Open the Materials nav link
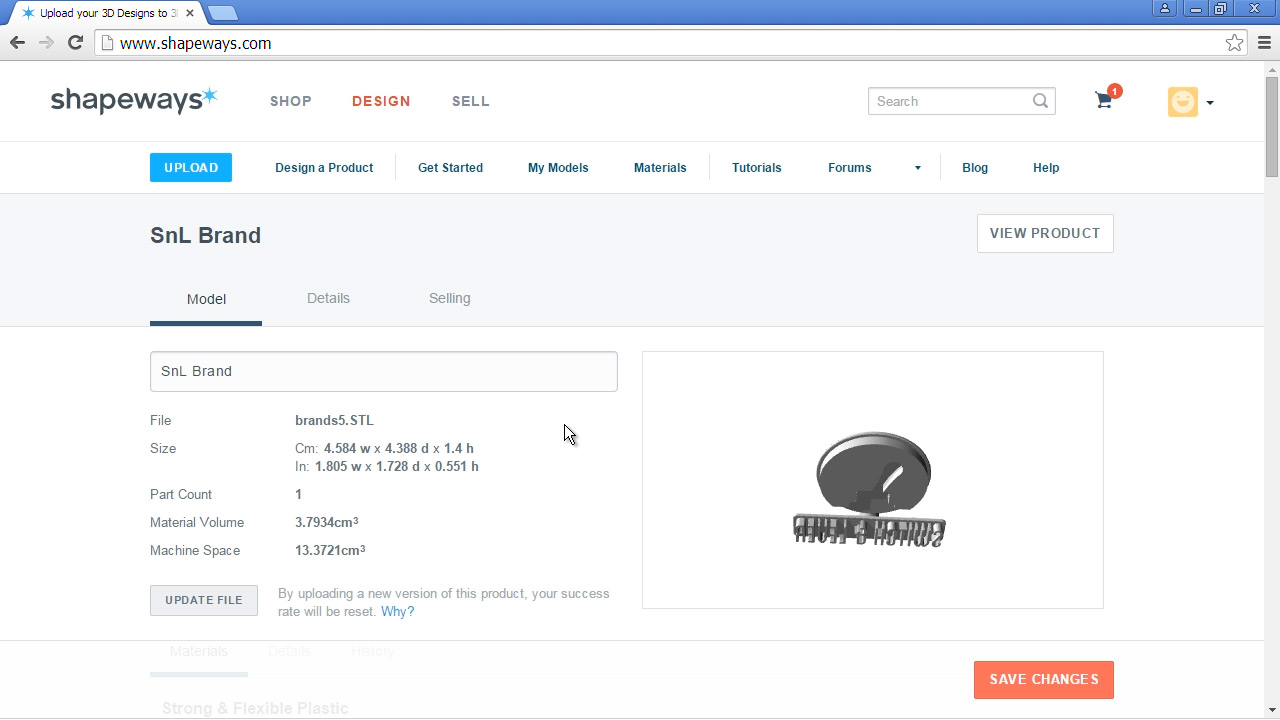 point(660,168)
